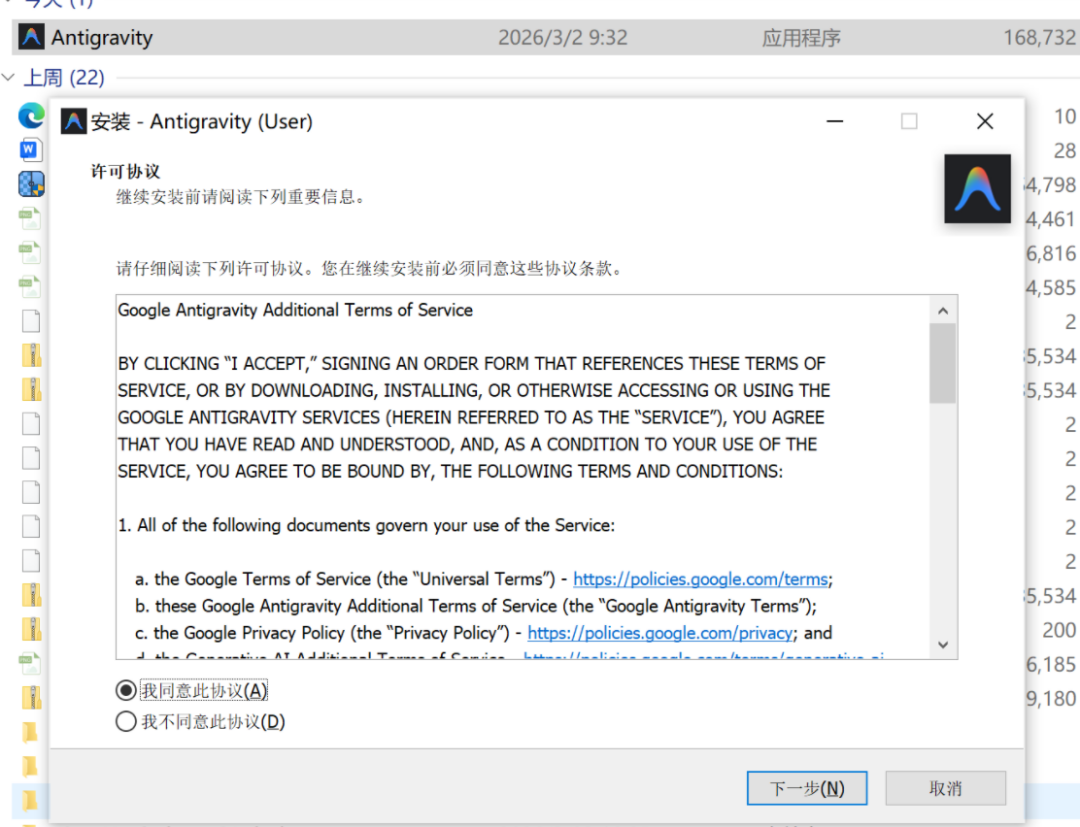Click the "应用程序" type cell
This screenshot has width=1080, height=827.
[x=801, y=37]
